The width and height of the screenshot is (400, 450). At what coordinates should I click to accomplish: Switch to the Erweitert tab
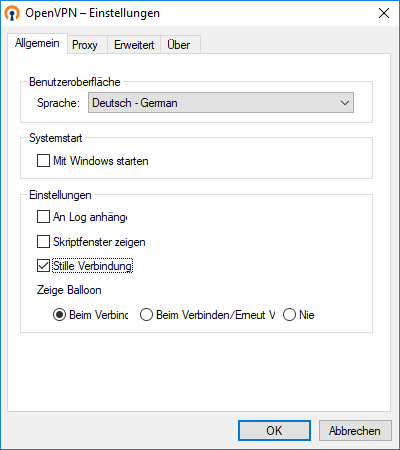[x=134, y=45]
